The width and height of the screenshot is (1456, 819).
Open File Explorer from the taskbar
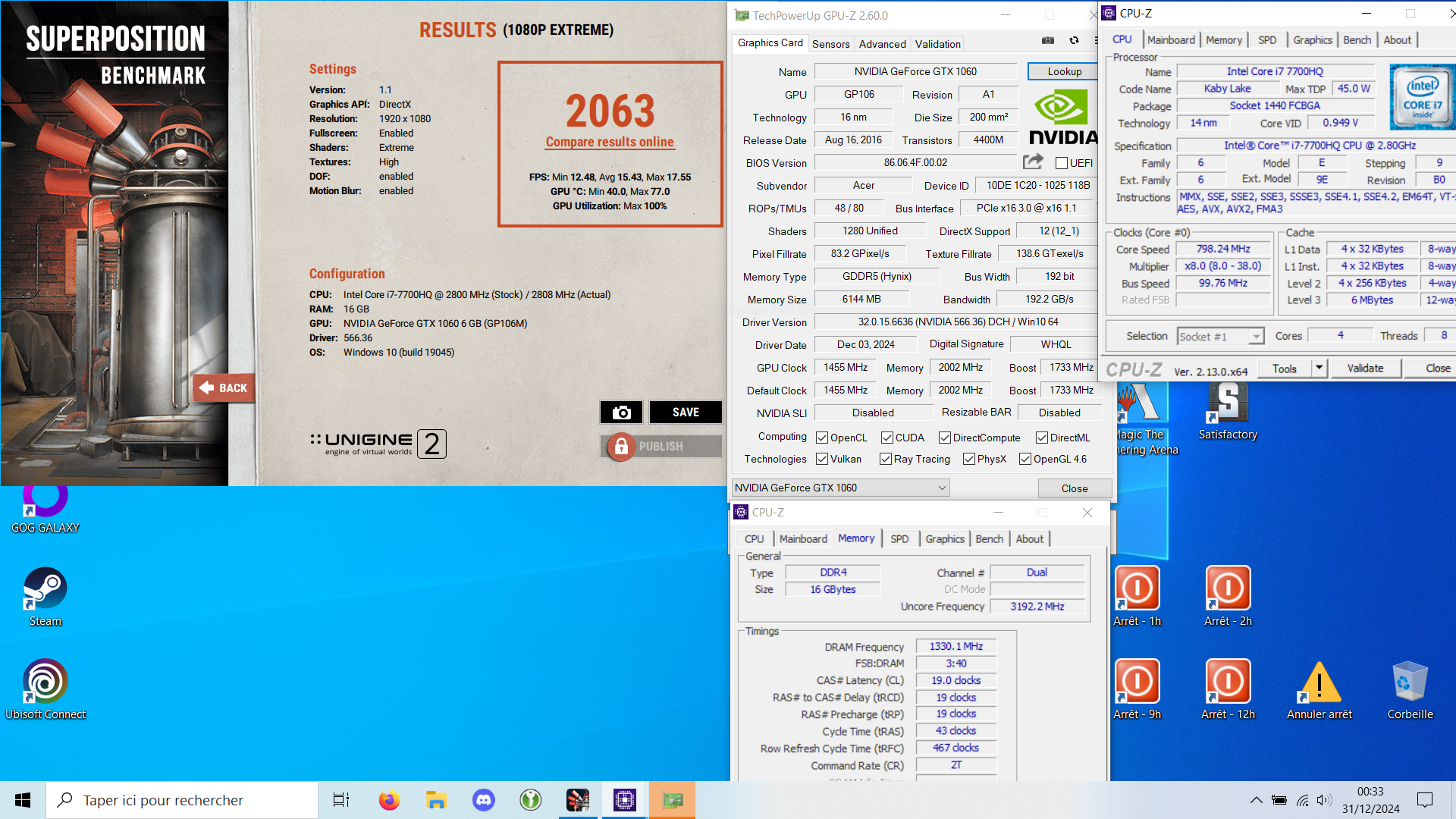[436, 800]
